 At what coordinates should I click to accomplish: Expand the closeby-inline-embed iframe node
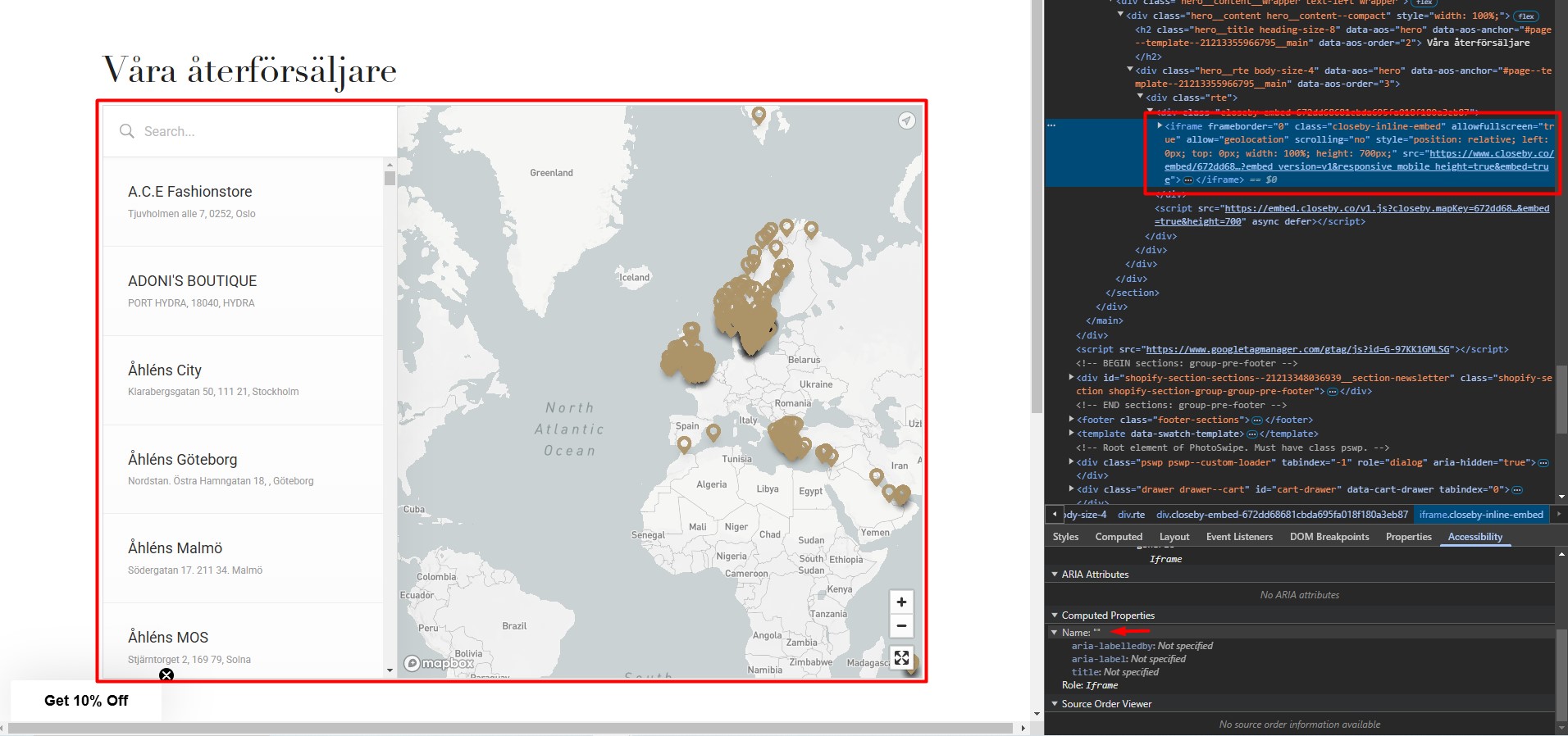[x=1160, y=125]
